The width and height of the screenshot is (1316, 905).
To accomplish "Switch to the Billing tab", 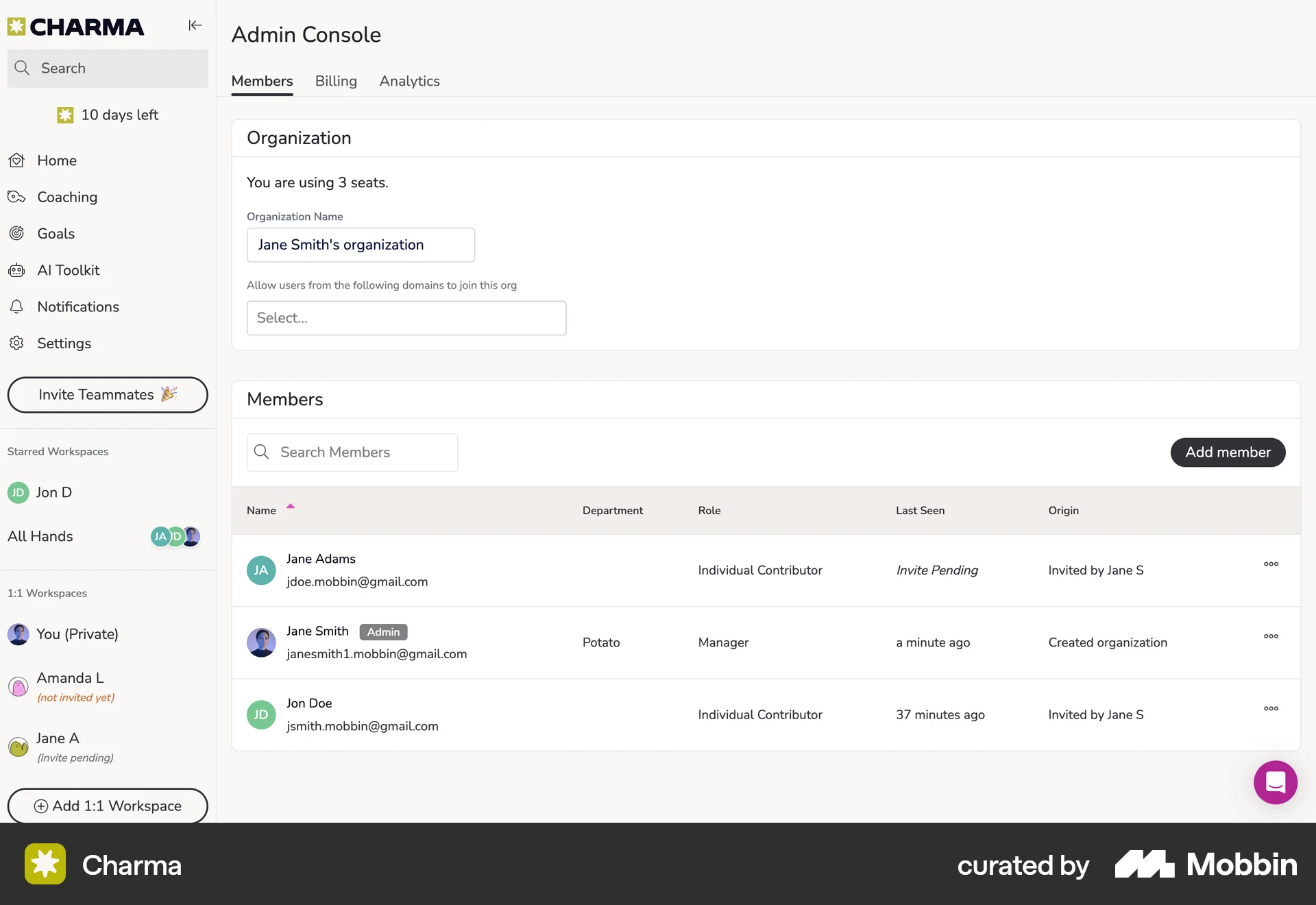I will pos(336,81).
